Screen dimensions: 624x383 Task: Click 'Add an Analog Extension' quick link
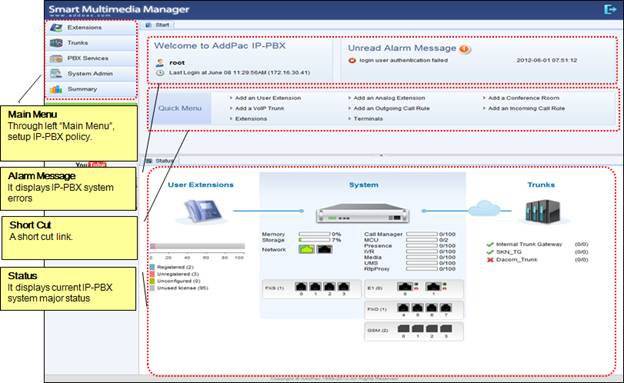tap(389, 98)
